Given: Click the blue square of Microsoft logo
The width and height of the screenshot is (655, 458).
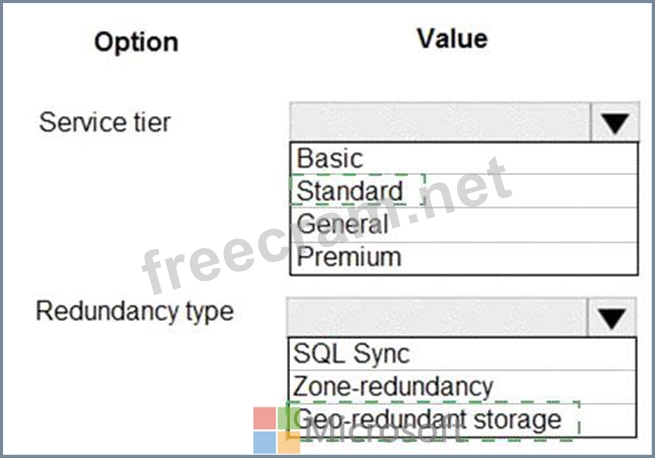Looking at the screenshot, I should pos(265,441).
